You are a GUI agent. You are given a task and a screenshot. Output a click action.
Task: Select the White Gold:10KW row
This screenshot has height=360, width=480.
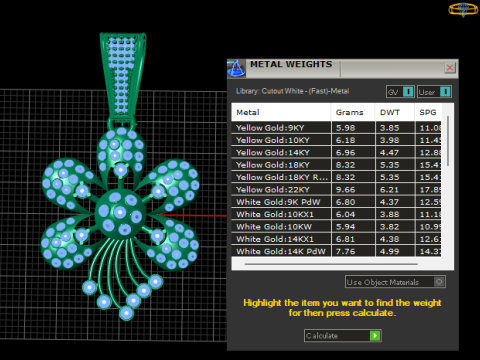tap(336, 226)
